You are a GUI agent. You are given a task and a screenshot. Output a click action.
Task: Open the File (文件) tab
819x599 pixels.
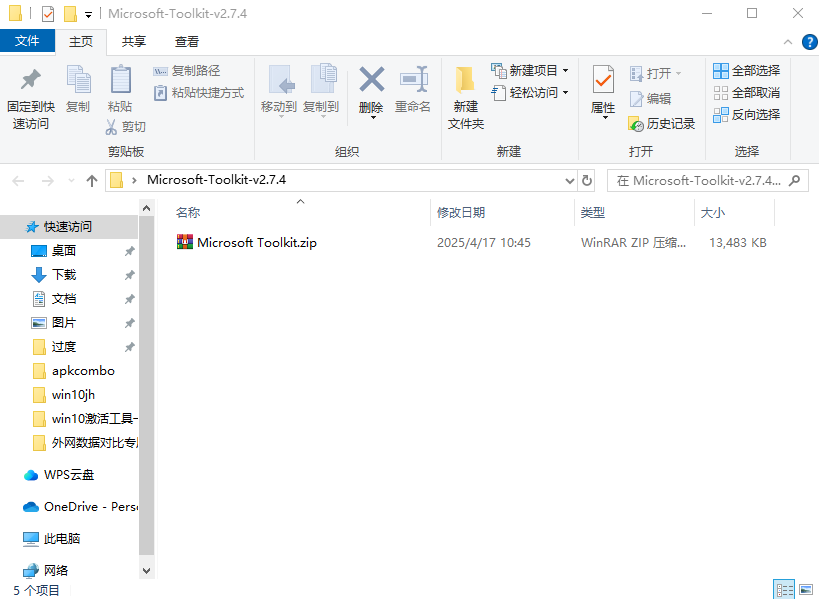(27, 41)
